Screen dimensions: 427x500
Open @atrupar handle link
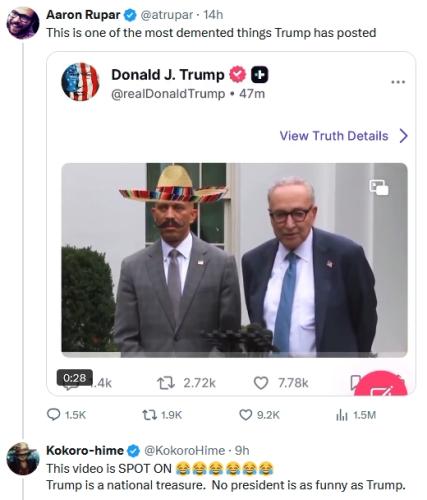pyautogui.click(x=167, y=15)
